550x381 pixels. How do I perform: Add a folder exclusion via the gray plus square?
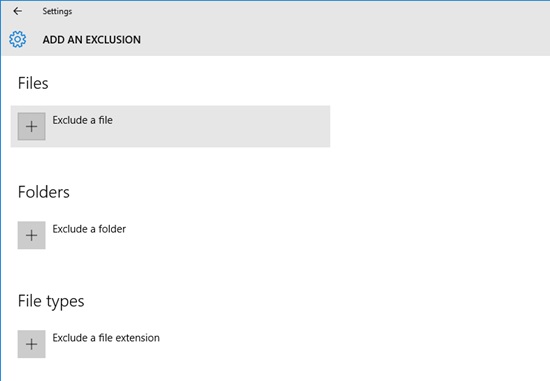click(32, 235)
